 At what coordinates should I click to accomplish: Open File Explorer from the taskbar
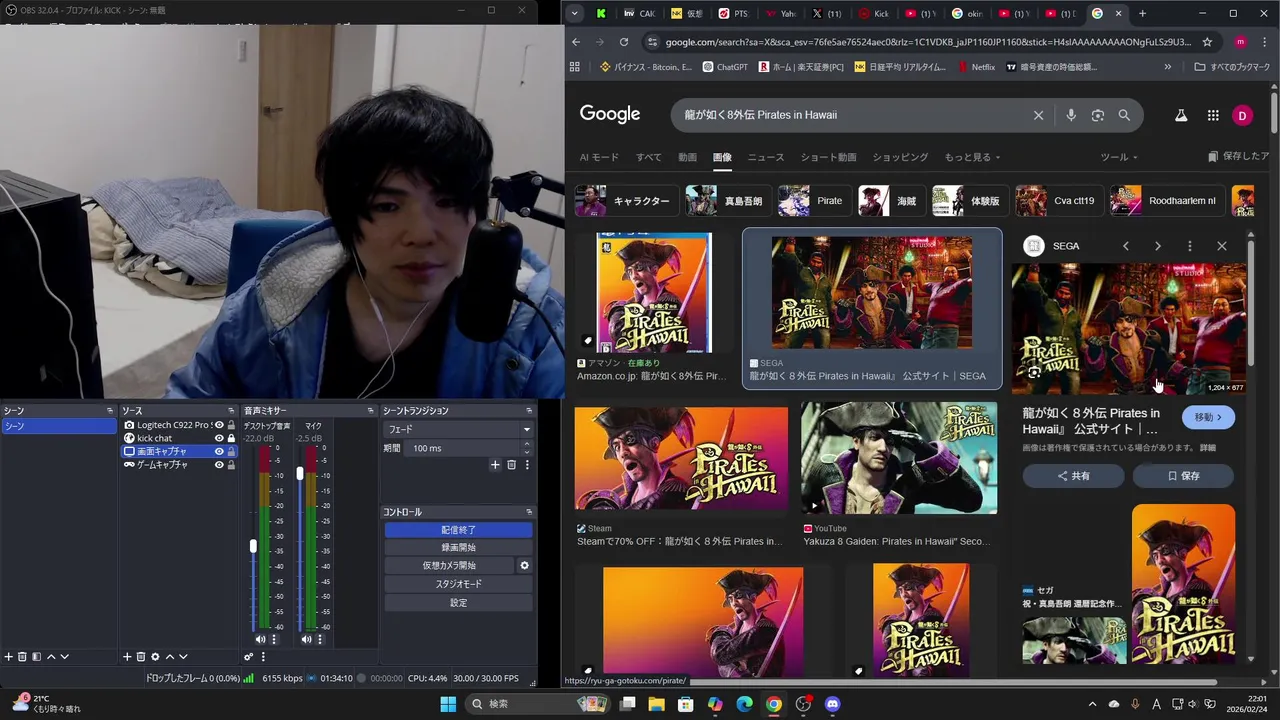tap(656, 704)
